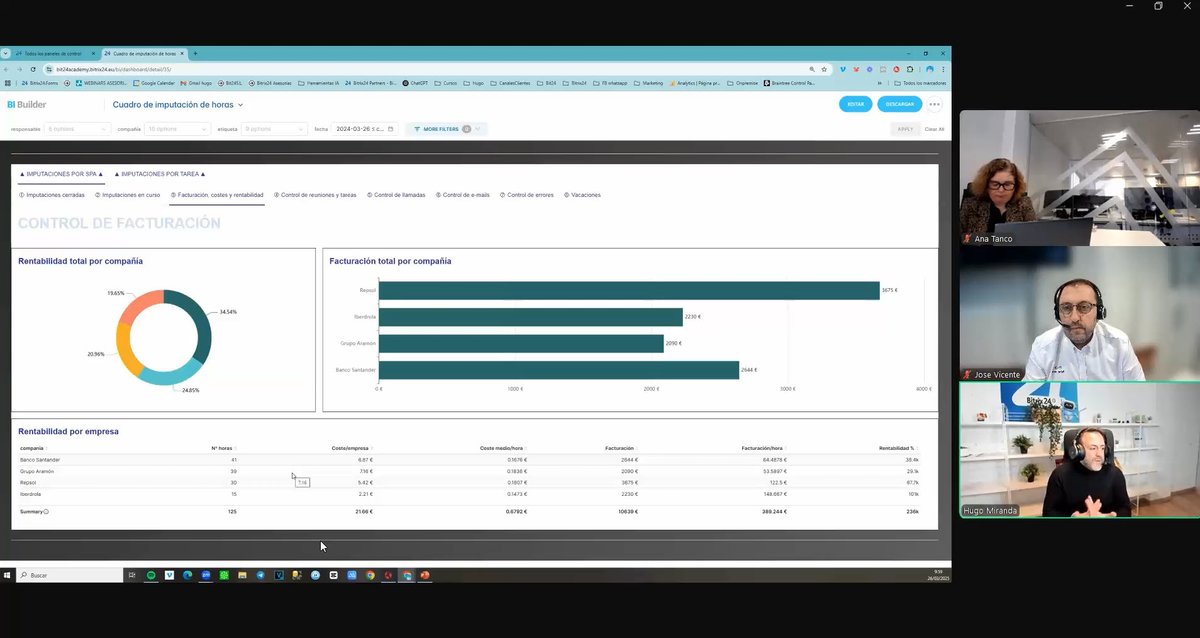Open Spotify from the taskbar
Screen dimensions: 1200x638
tap(151, 575)
